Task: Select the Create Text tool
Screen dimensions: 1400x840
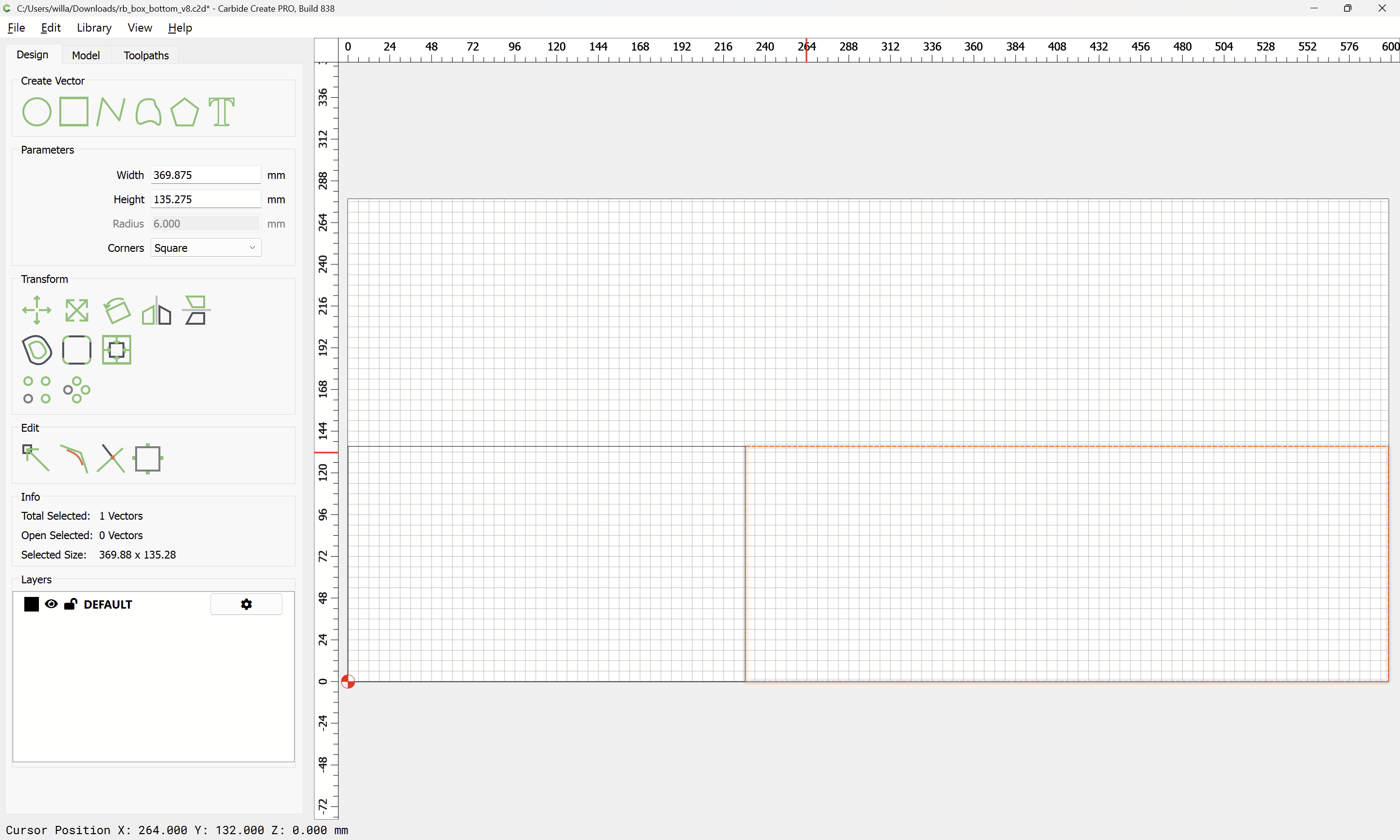Action: pos(221,111)
